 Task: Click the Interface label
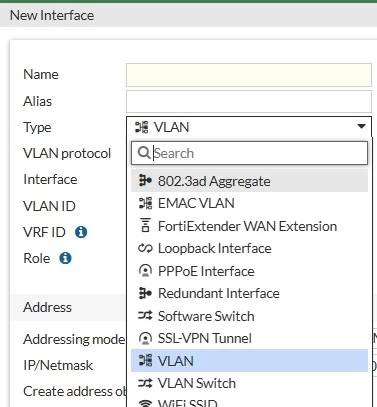[x=50, y=179]
